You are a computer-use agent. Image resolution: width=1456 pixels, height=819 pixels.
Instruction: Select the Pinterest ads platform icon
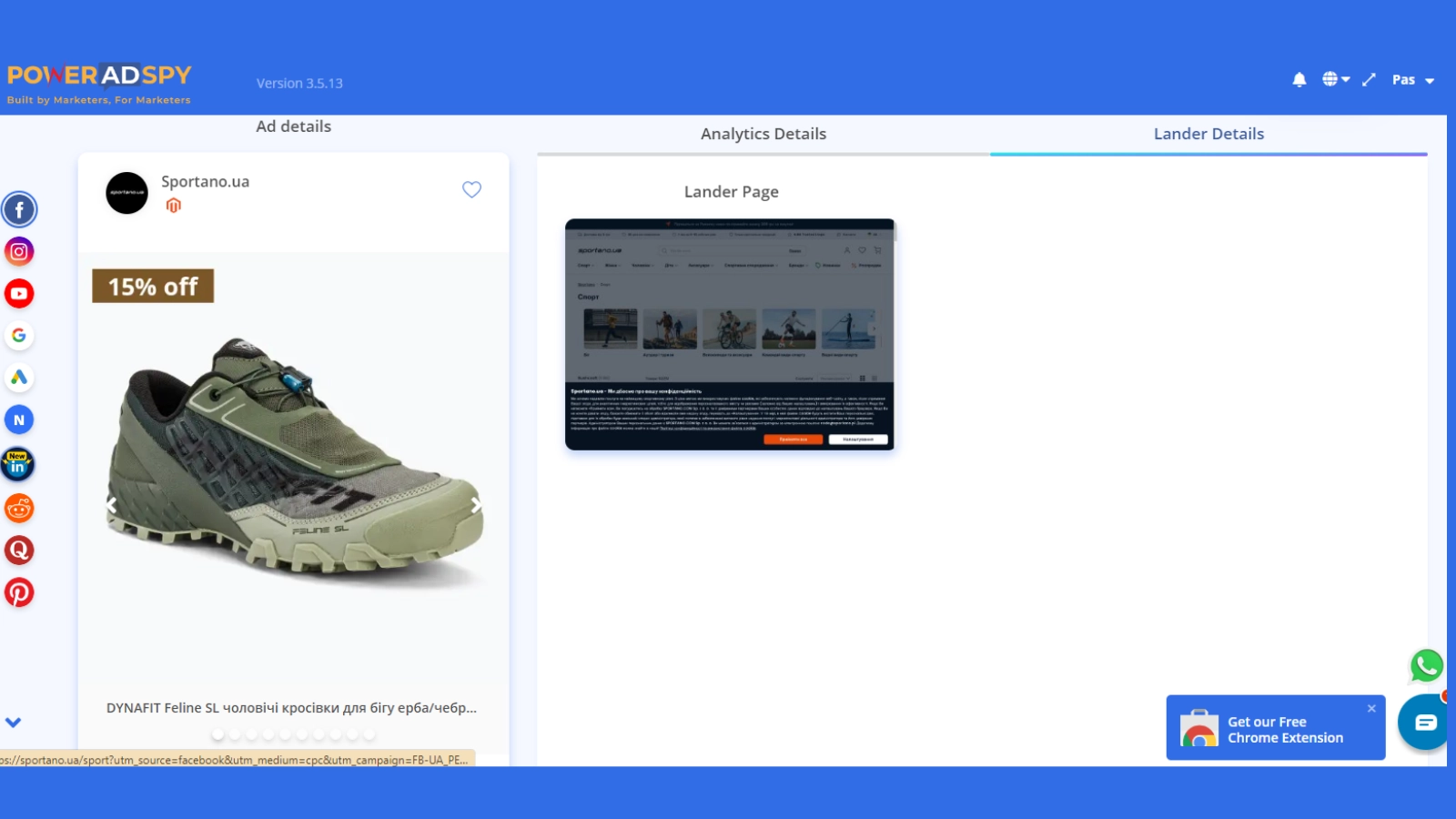coord(19,592)
